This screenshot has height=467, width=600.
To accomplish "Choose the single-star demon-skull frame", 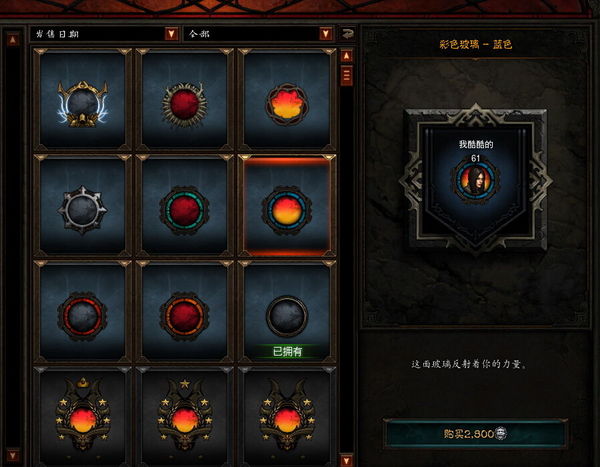I will click(184, 416).
